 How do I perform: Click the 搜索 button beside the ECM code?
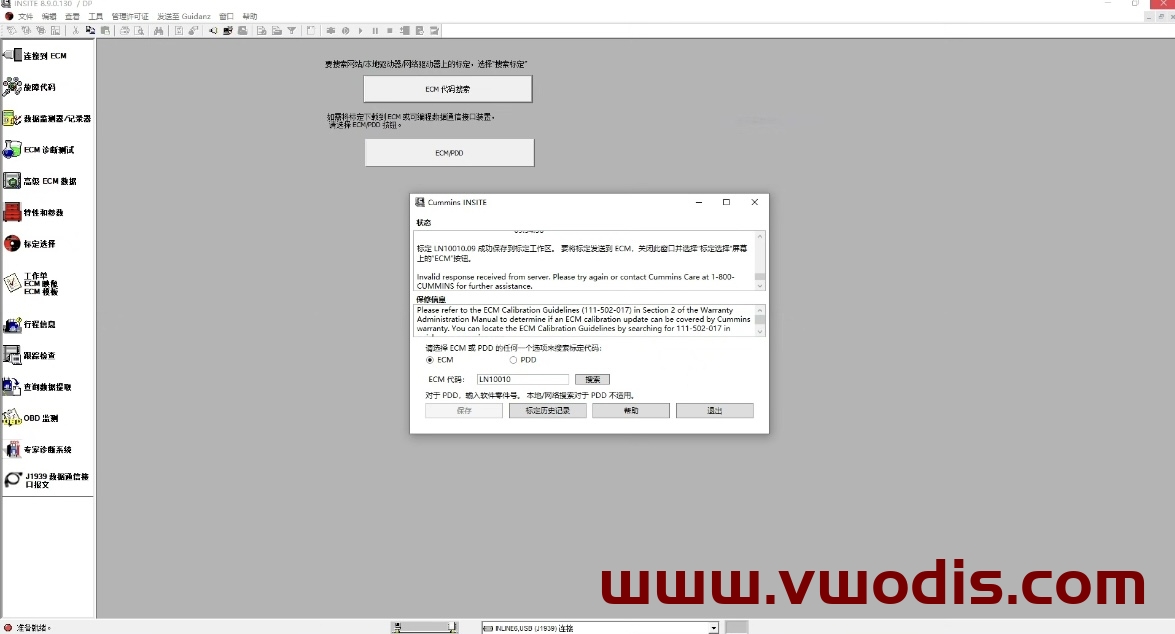(x=593, y=379)
